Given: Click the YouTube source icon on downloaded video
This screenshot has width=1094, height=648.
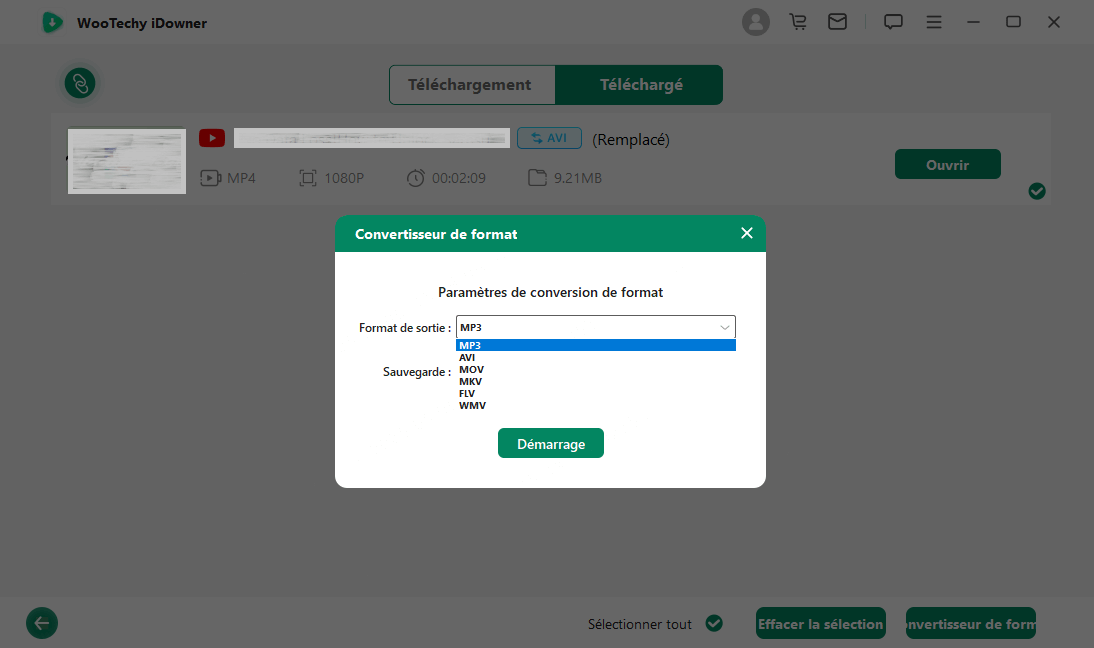Looking at the screenshot, I should pyautogui.click(x=211, y=137).
